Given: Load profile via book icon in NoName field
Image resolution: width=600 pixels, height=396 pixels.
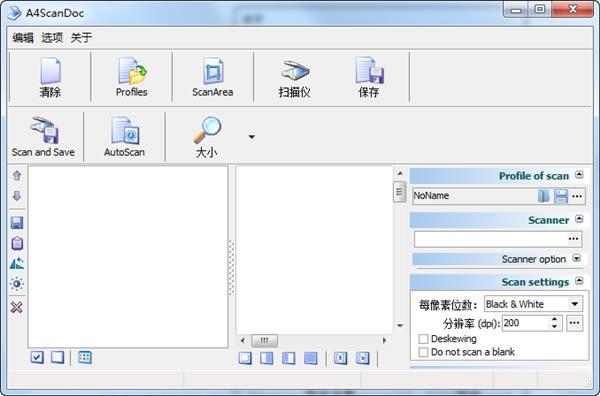Looking at the screenshot, I should click(543, 196).
